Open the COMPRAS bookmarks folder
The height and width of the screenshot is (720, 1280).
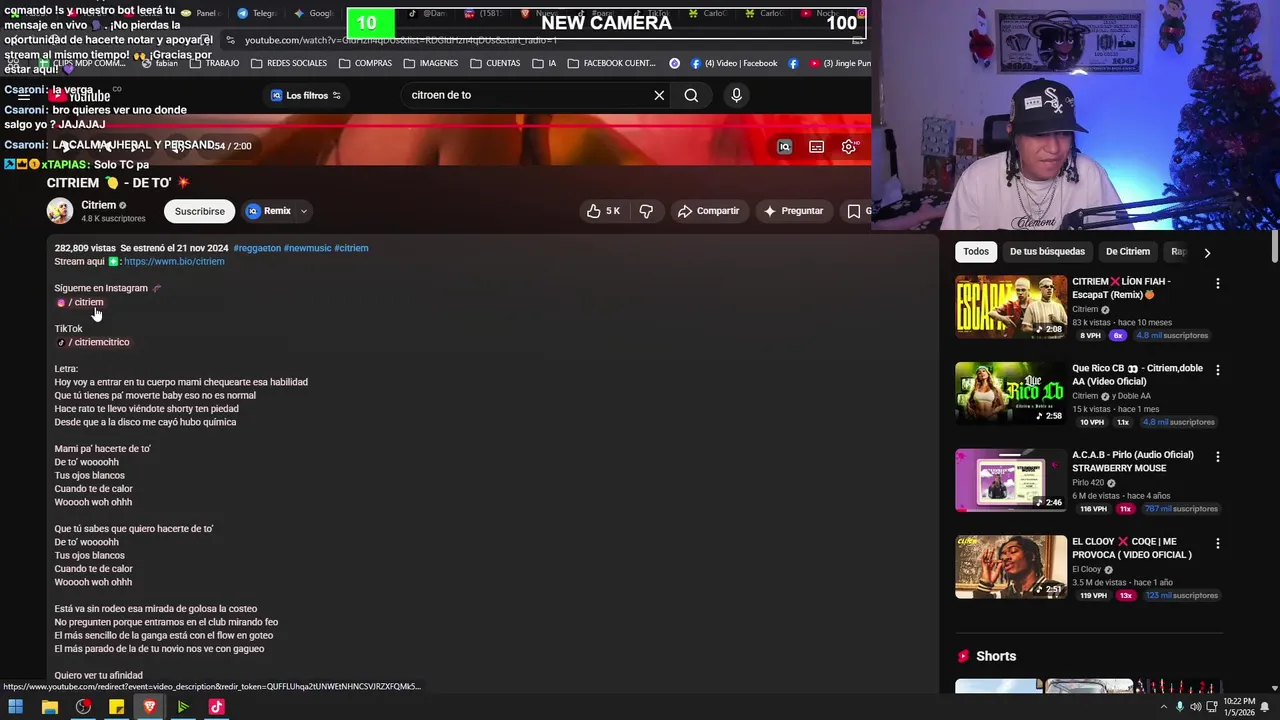(x=365, y=63)
